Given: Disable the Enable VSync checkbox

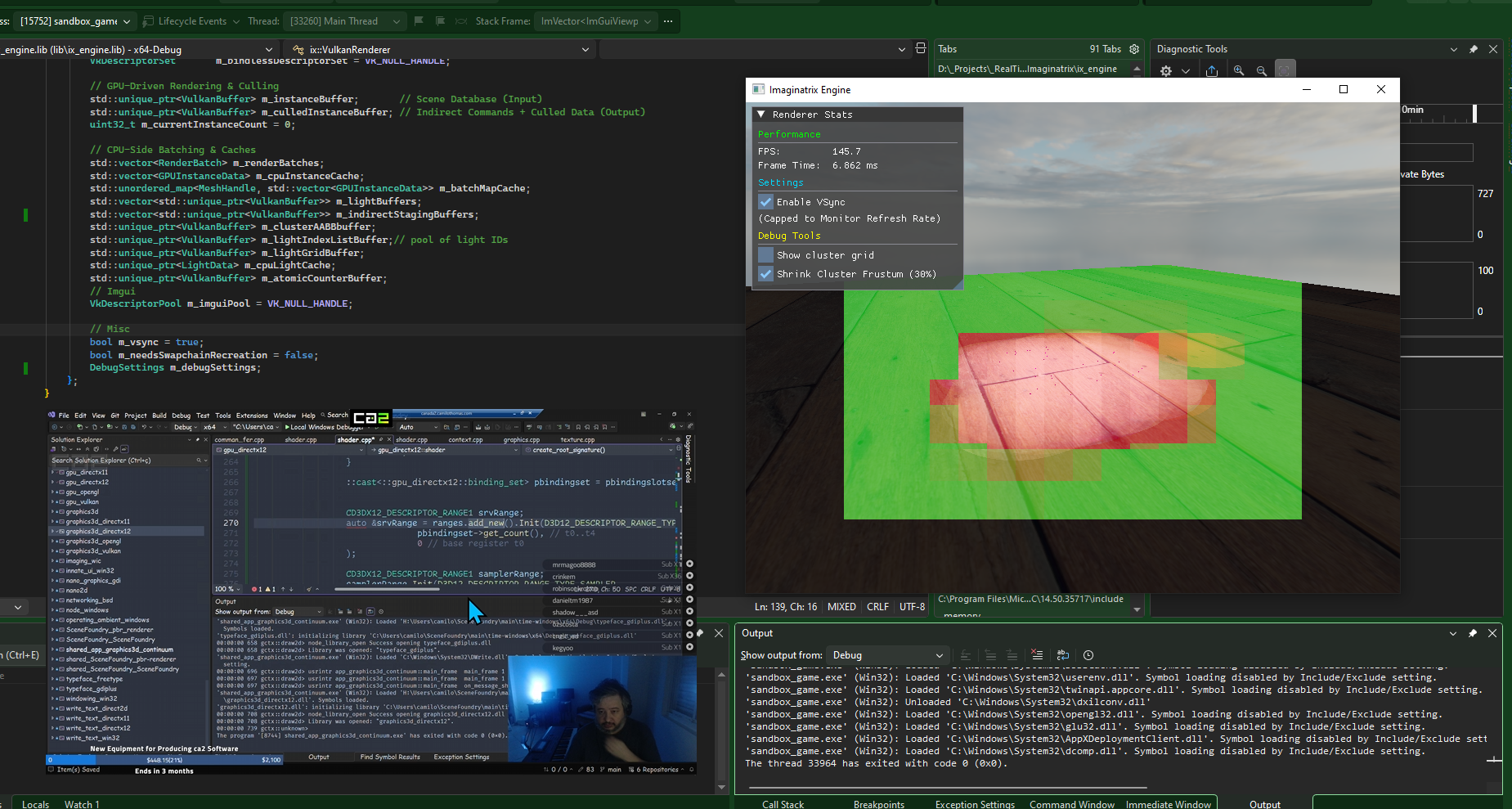Looking at the screenshot, I should tap(766, 201).
